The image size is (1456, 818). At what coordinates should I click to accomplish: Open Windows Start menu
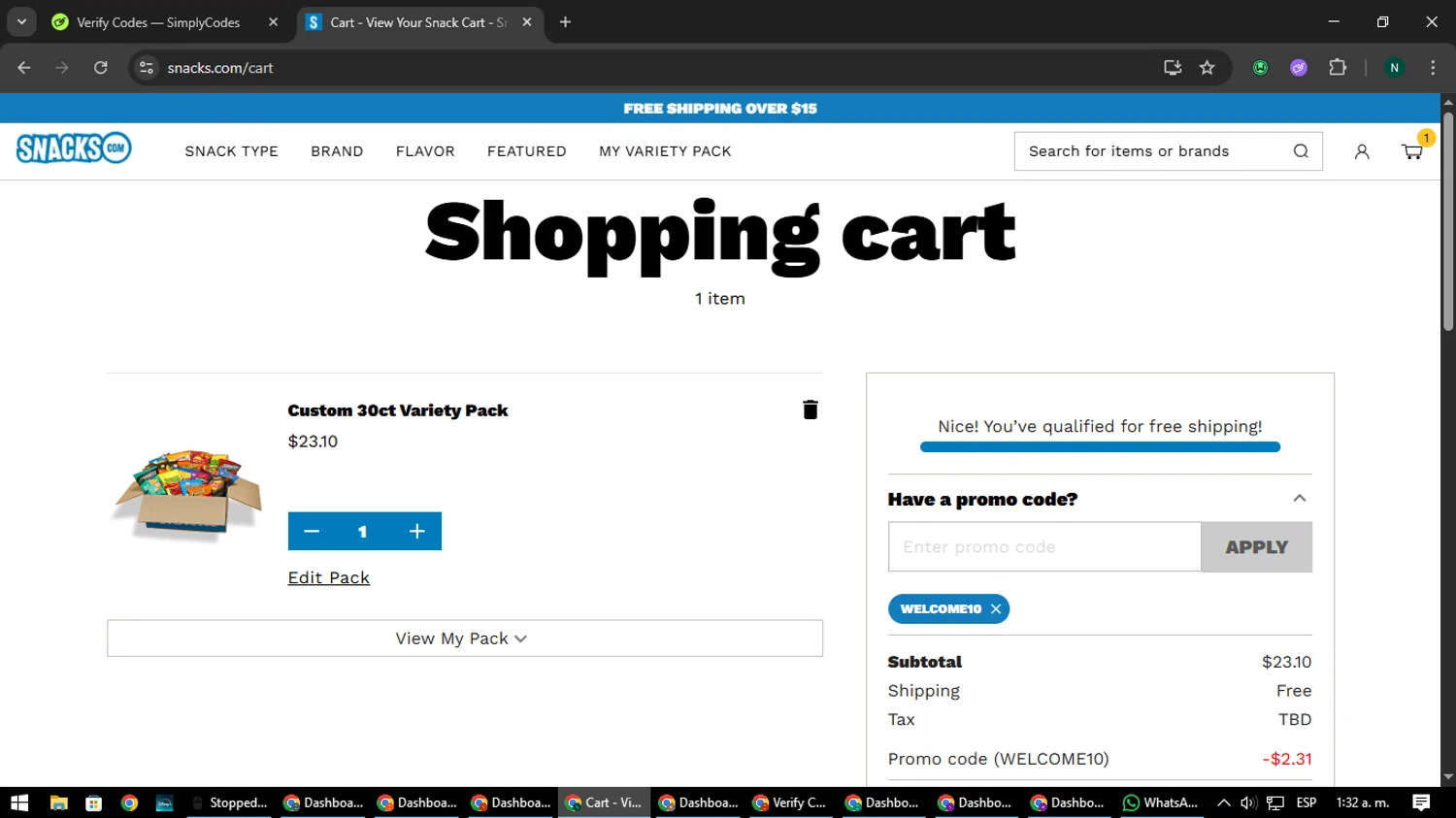(x=19, y=802)
